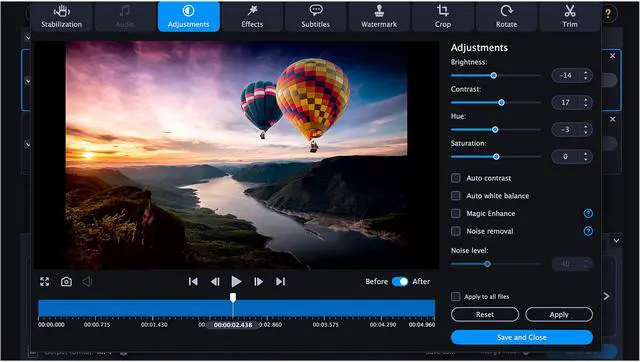Step back one frame
The image size is (640, 362).
(x=215, y=282)
